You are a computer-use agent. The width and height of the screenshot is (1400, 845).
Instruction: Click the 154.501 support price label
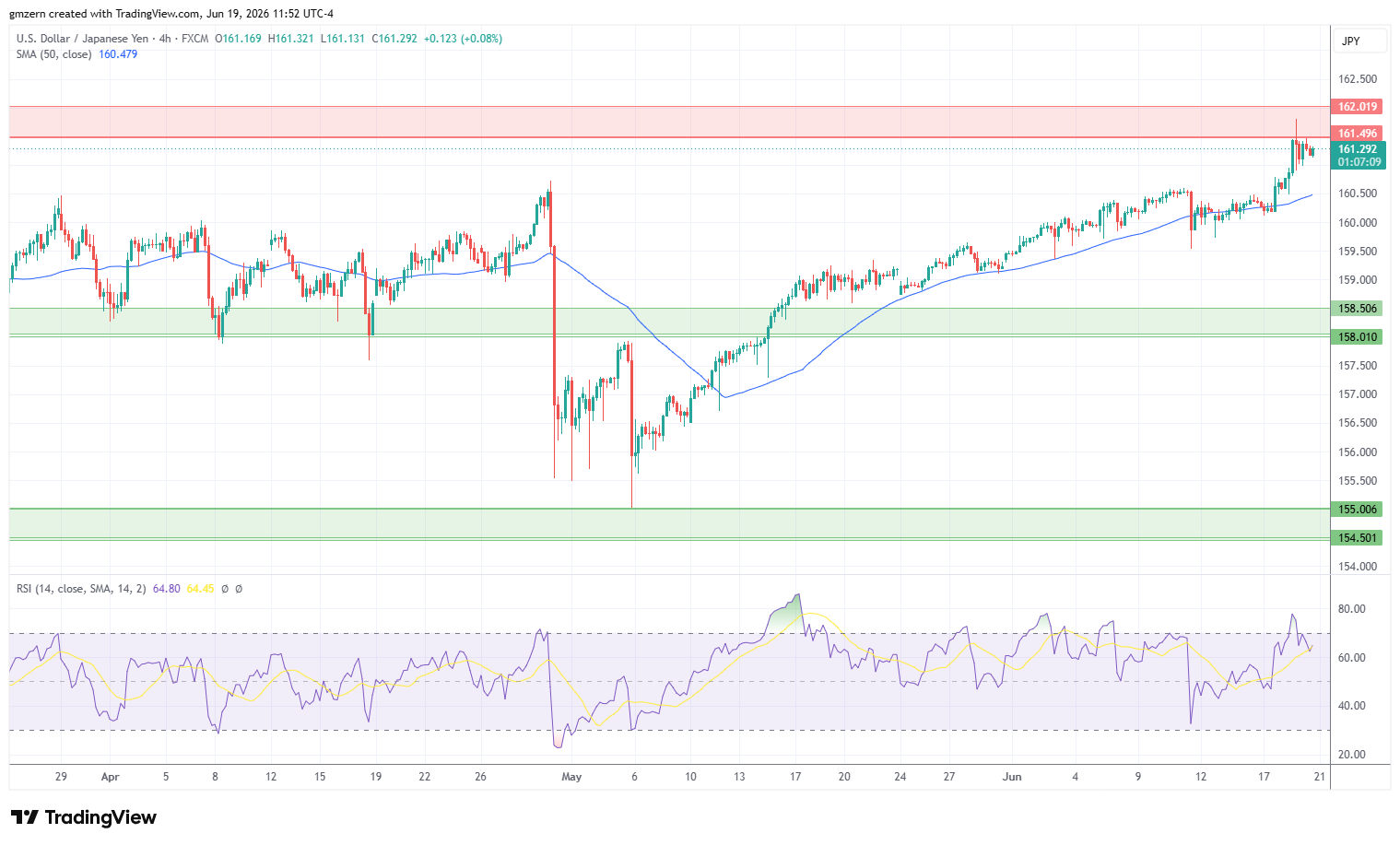coord(1358,538)
